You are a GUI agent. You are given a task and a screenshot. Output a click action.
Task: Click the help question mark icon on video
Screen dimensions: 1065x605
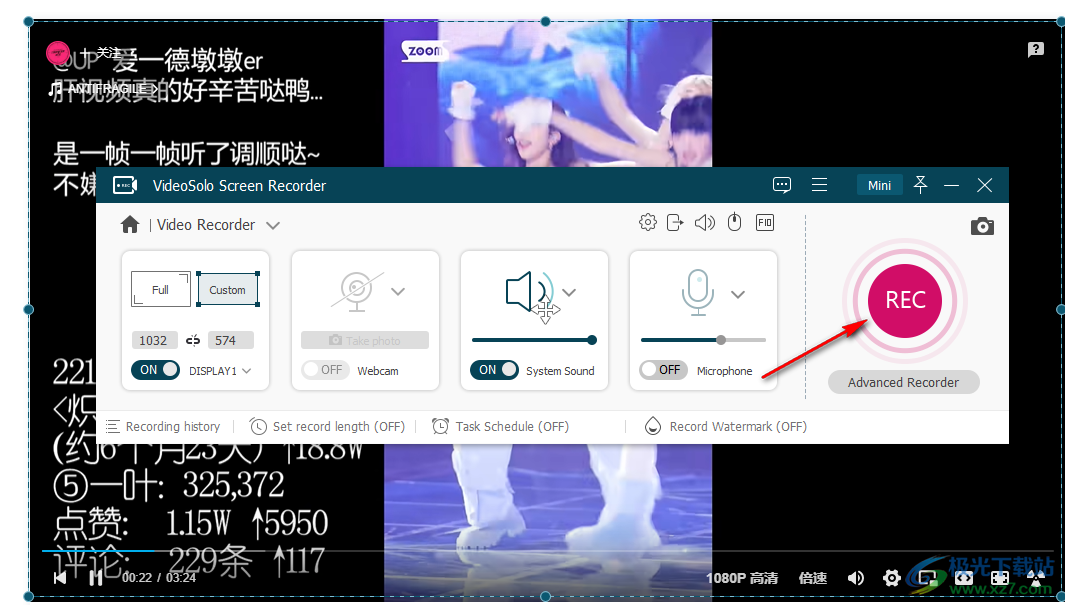(1035, 49)
